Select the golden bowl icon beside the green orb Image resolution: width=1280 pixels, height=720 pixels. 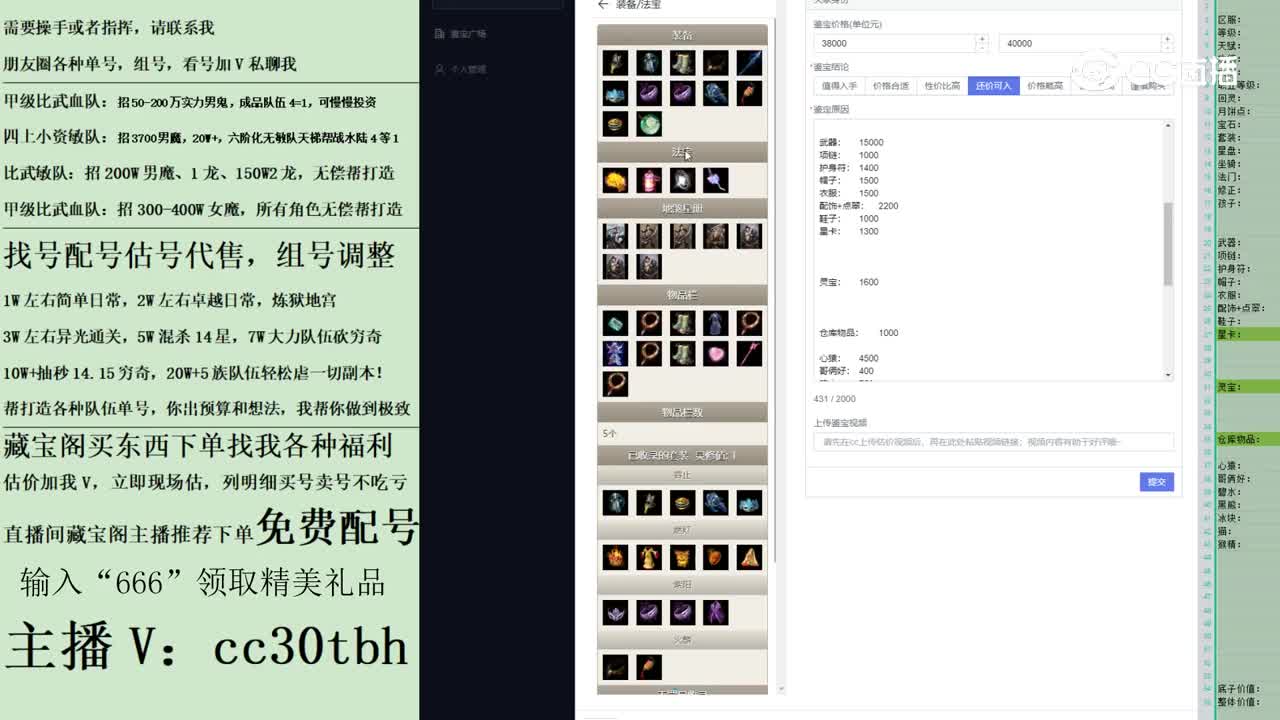tap(615, 123)
